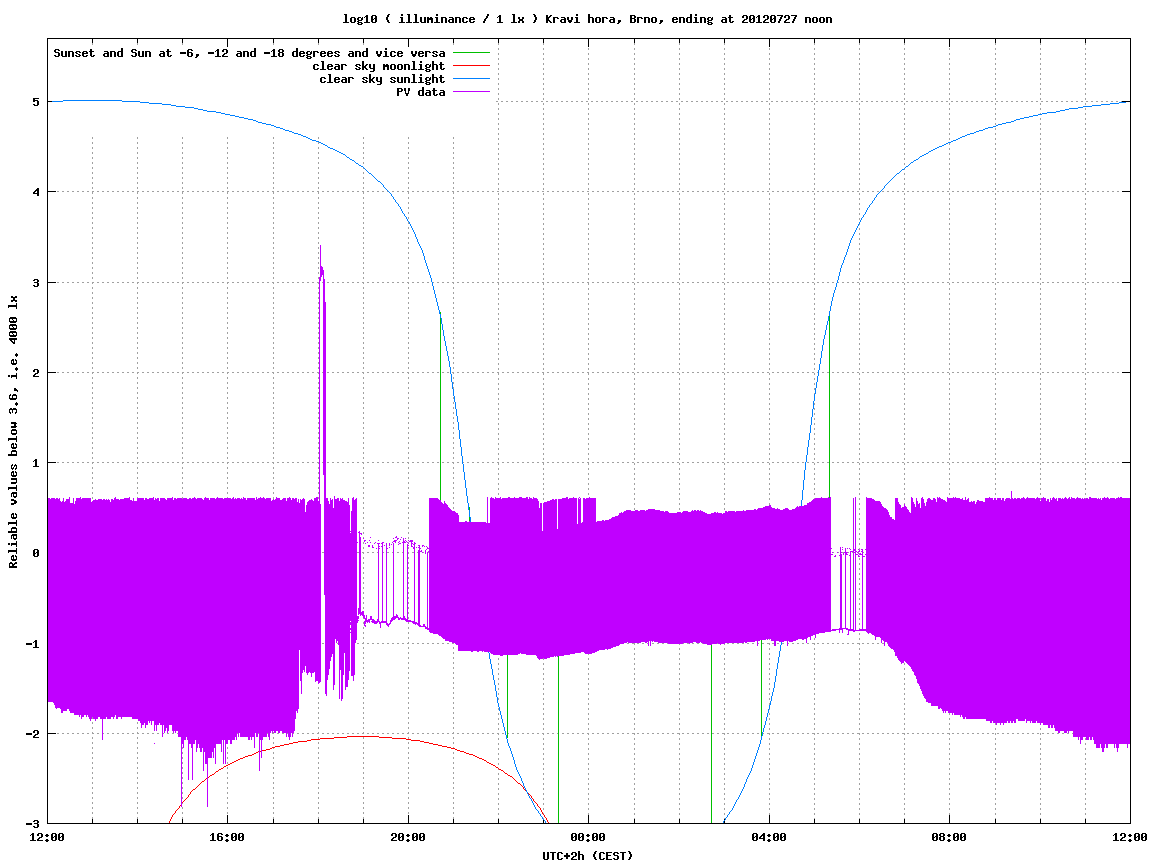Click the y-axis tick label 1
The width and height of the screenshot is (1151, 863).
[x=35, y=463]
